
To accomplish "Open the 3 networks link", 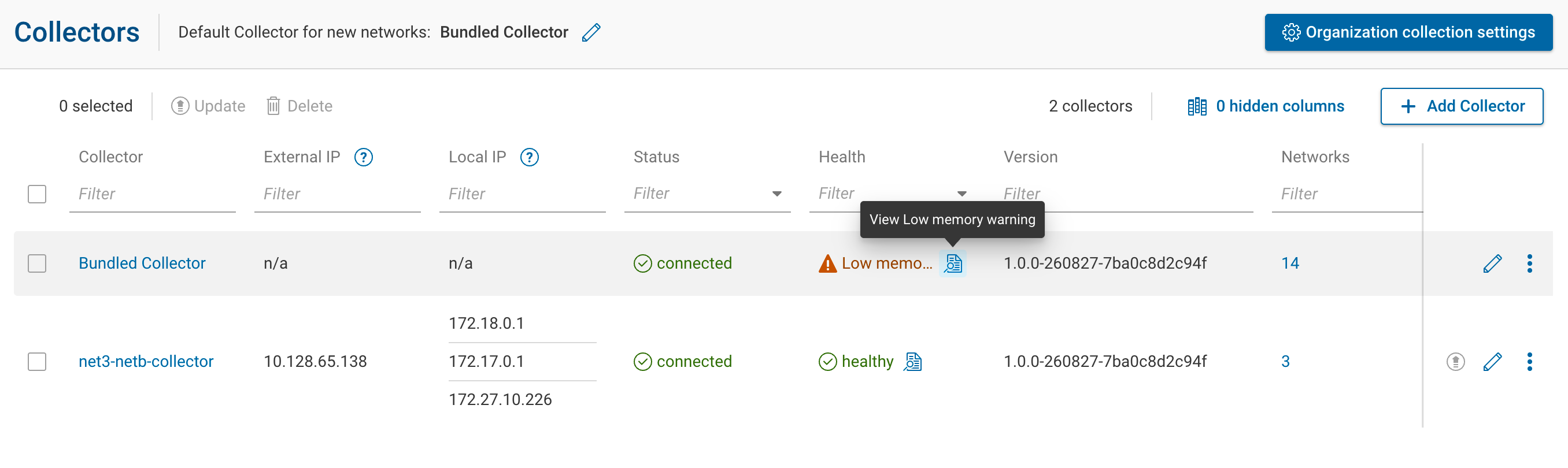I will (x=1285, y=362).
